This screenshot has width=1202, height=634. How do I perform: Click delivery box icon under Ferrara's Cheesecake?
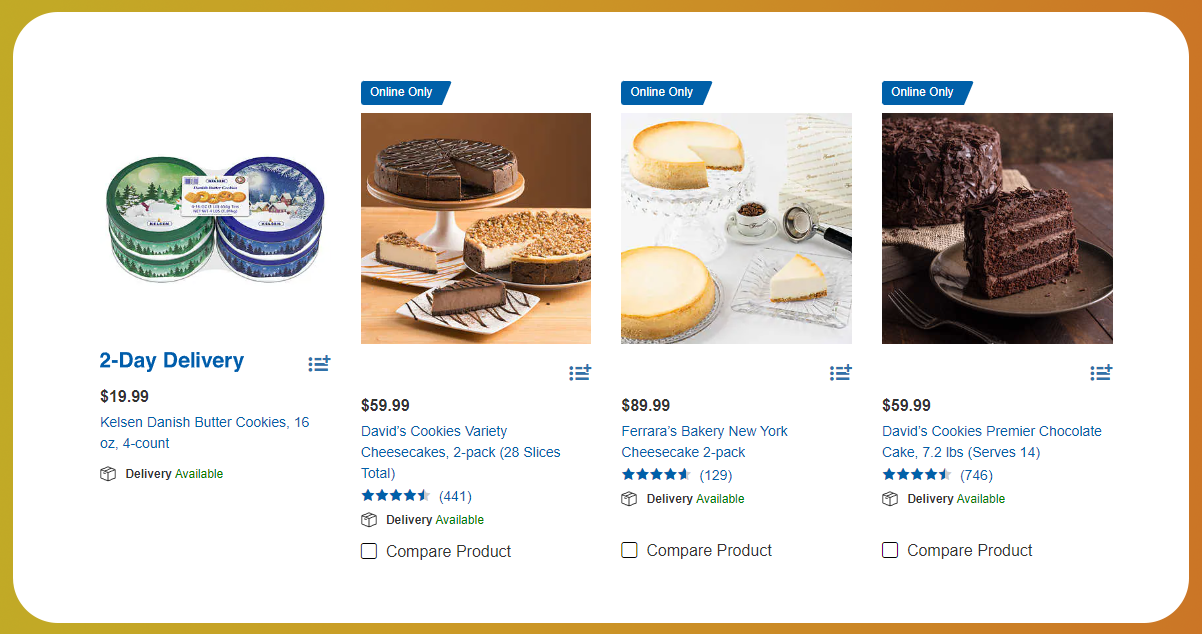pyautogui.click(x=629, y=499)
